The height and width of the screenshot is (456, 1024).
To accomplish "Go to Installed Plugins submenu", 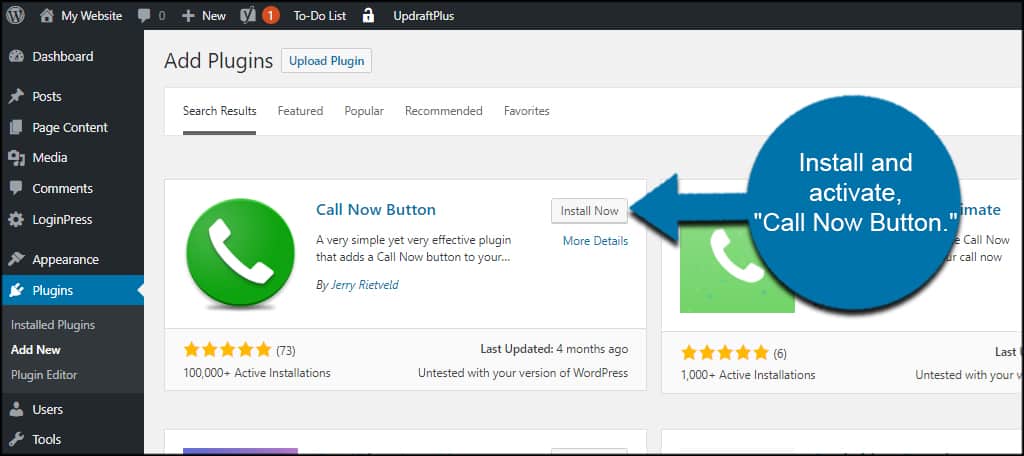I will point(53,325).
